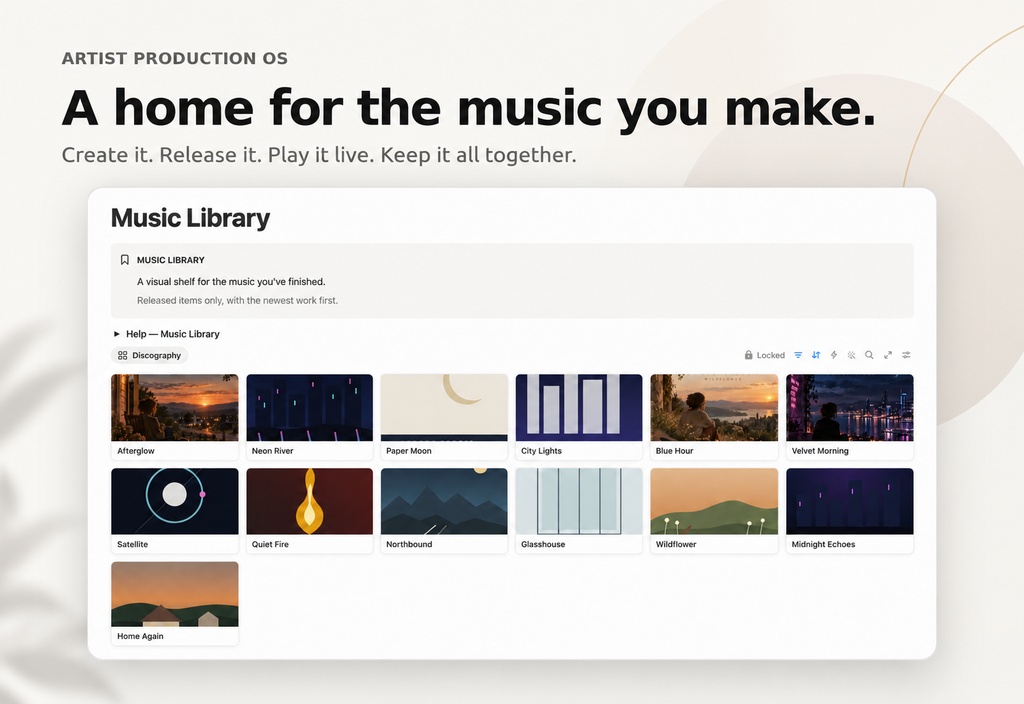
Task: Open the Home Again album cover
Action: click(x=175, y=594)
